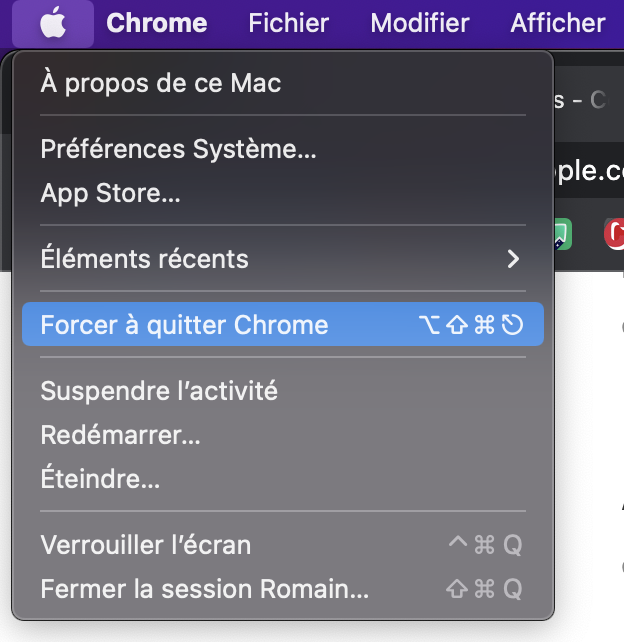The image size is (624, 642).
Task: Open Préférences Système from the menu
Action: (178, 149)
